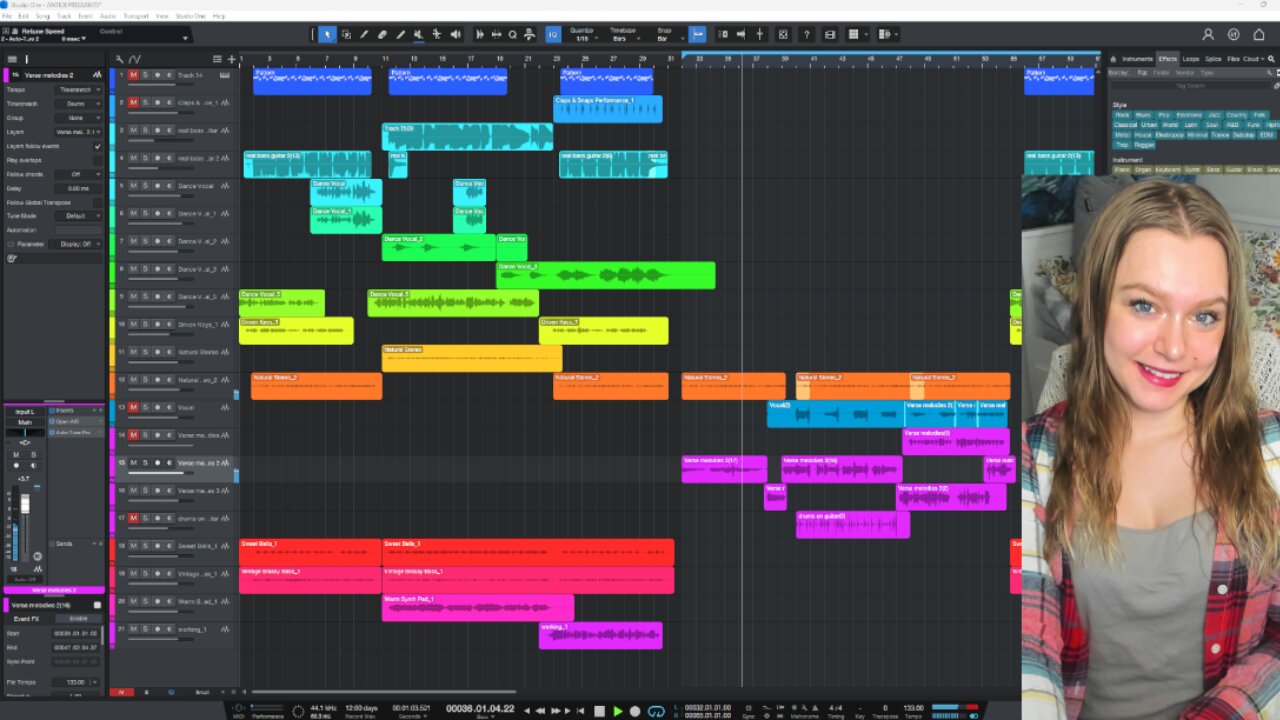Open the Timestretch dropdown

point(78,103)
